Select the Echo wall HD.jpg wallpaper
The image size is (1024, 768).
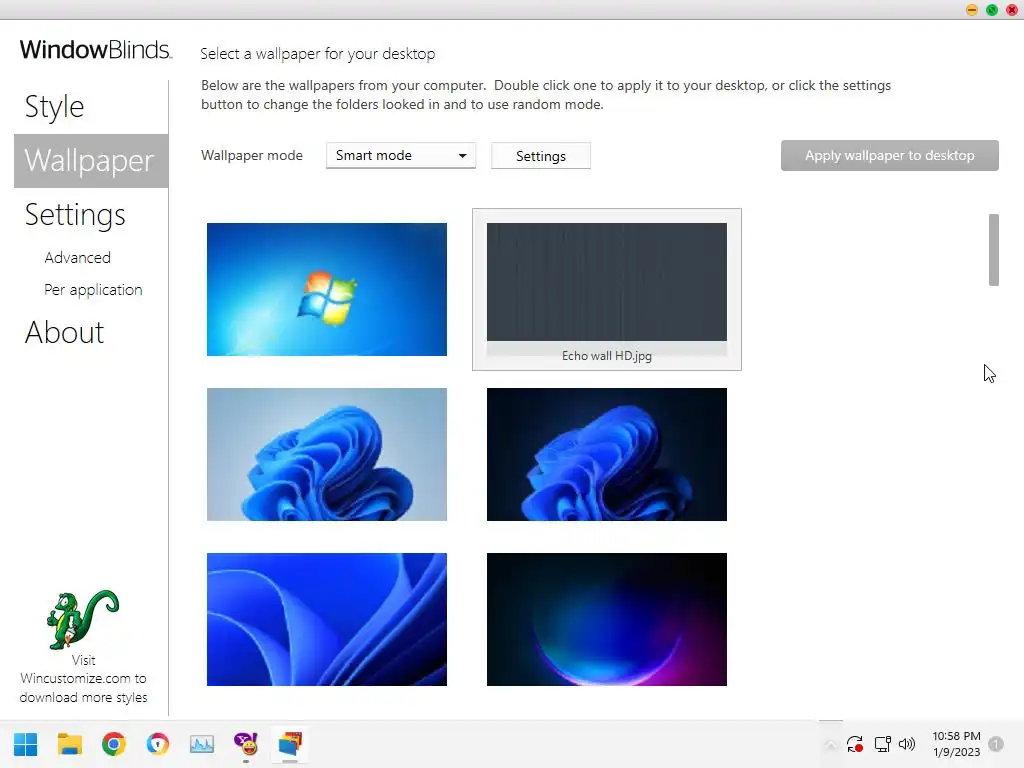607,289
